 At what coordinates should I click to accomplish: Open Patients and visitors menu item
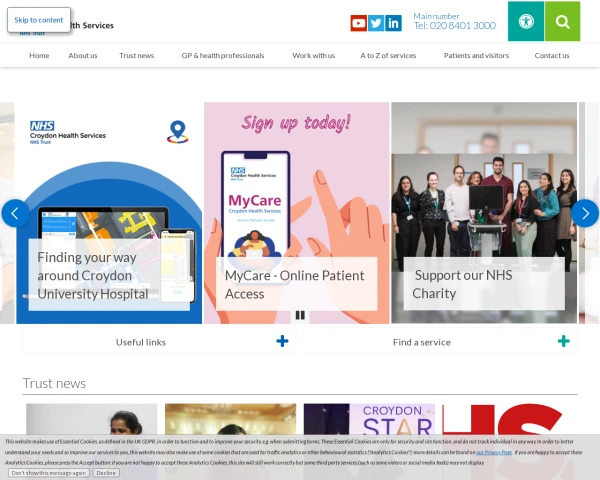(476, 56)
